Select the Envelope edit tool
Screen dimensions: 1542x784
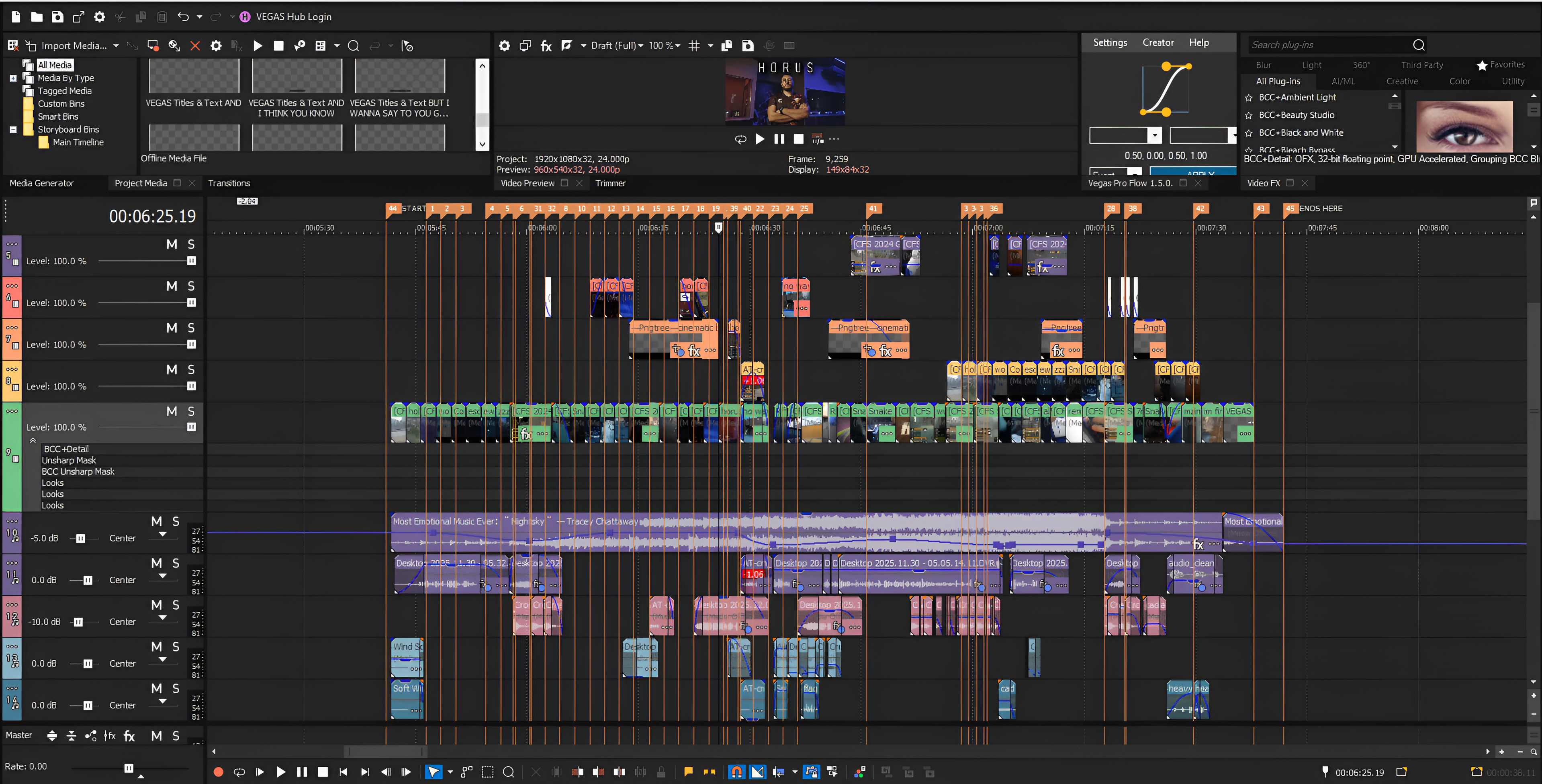tap(467, 772)
